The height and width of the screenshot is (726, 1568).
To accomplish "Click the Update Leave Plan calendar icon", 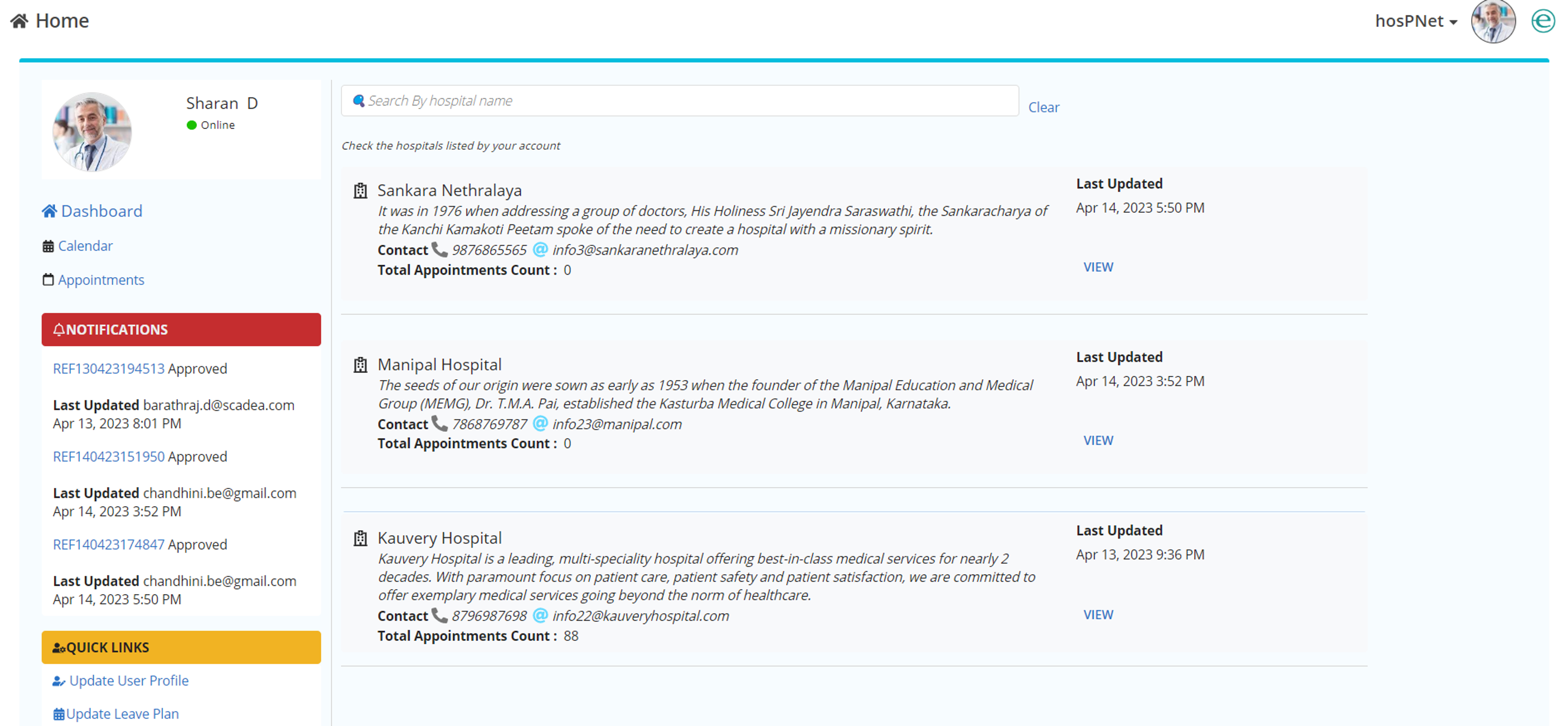I will 58,714.
